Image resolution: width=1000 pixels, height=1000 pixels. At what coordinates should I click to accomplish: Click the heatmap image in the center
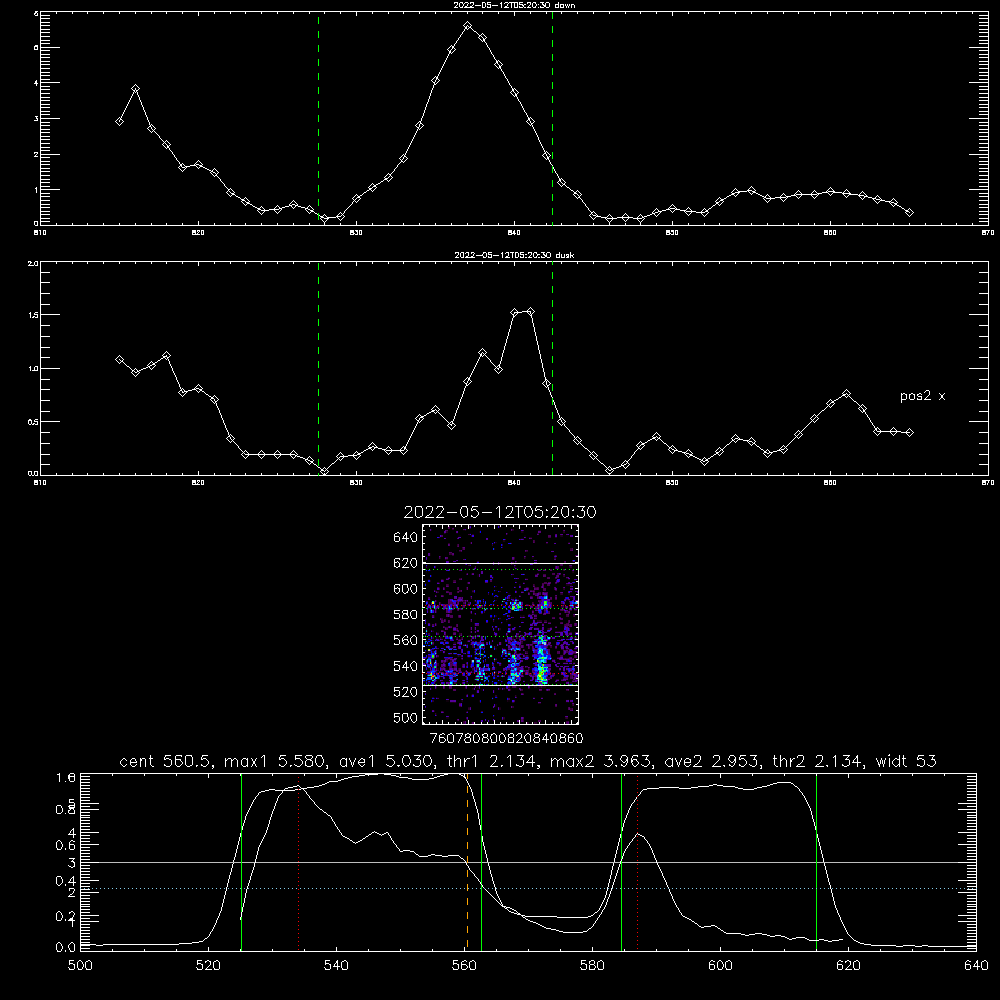(501, 624)
